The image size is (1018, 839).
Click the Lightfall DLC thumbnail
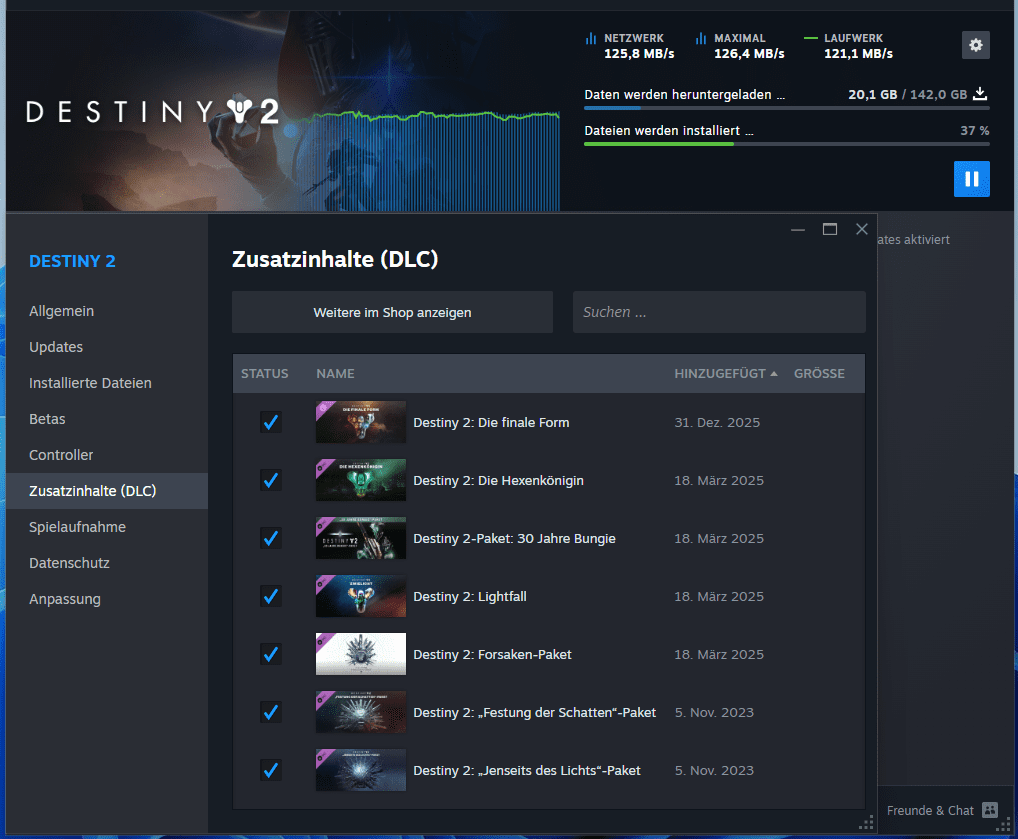[x=361, y=596]
